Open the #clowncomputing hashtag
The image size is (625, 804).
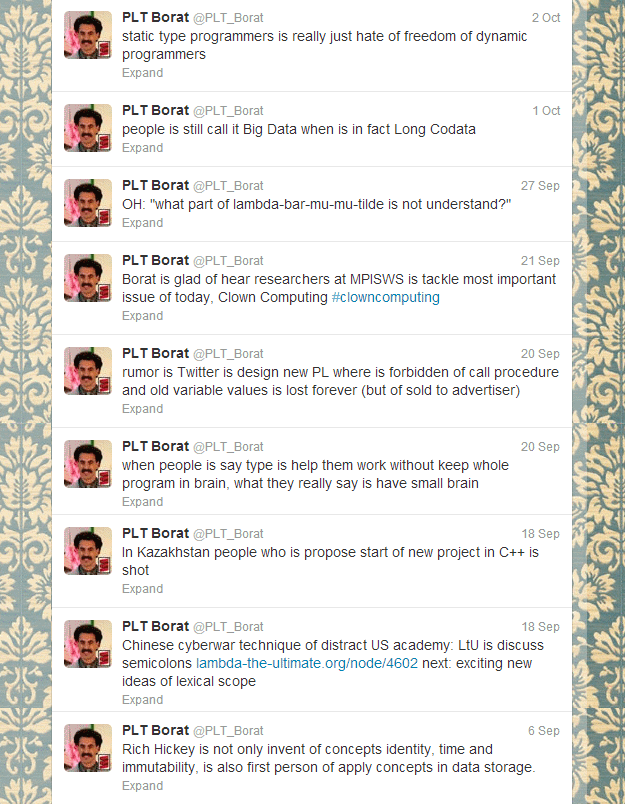tap(386, 297)
